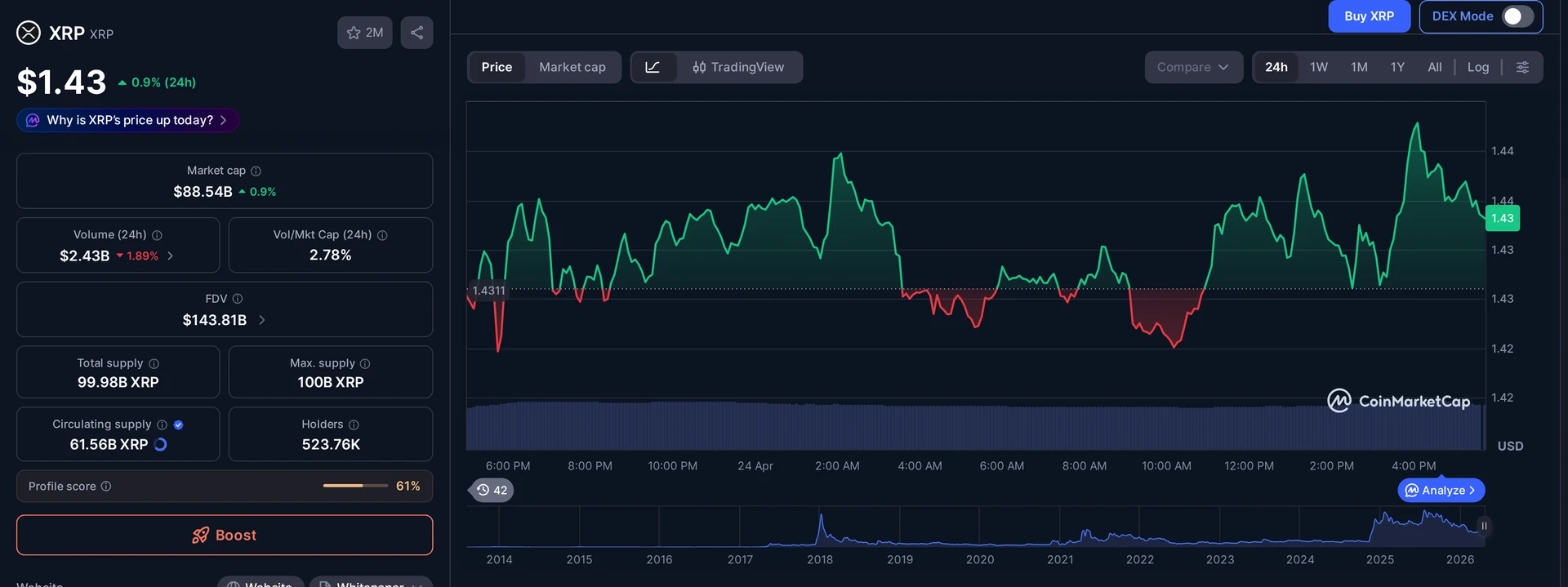Click the $88.54B market cap value
The width and height of the screenshot is (1568, 587).
(x=203, y=192)
